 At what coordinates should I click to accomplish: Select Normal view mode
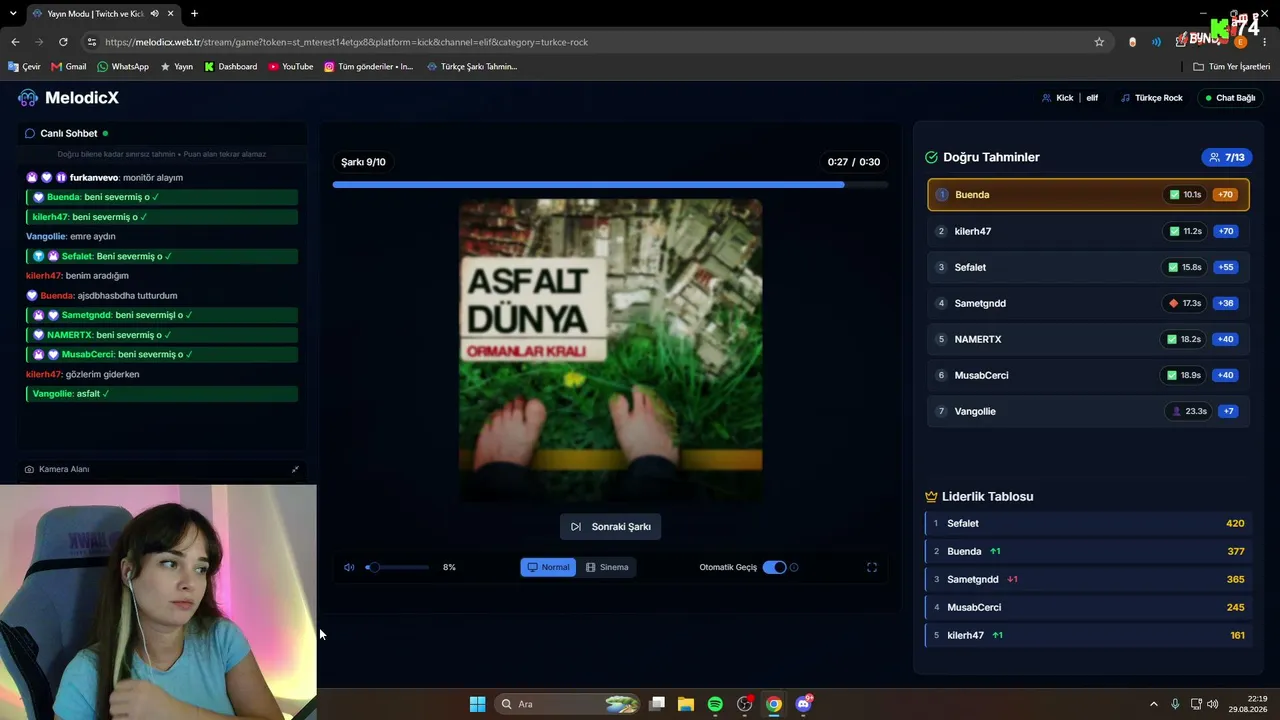[x=548, y=567]
